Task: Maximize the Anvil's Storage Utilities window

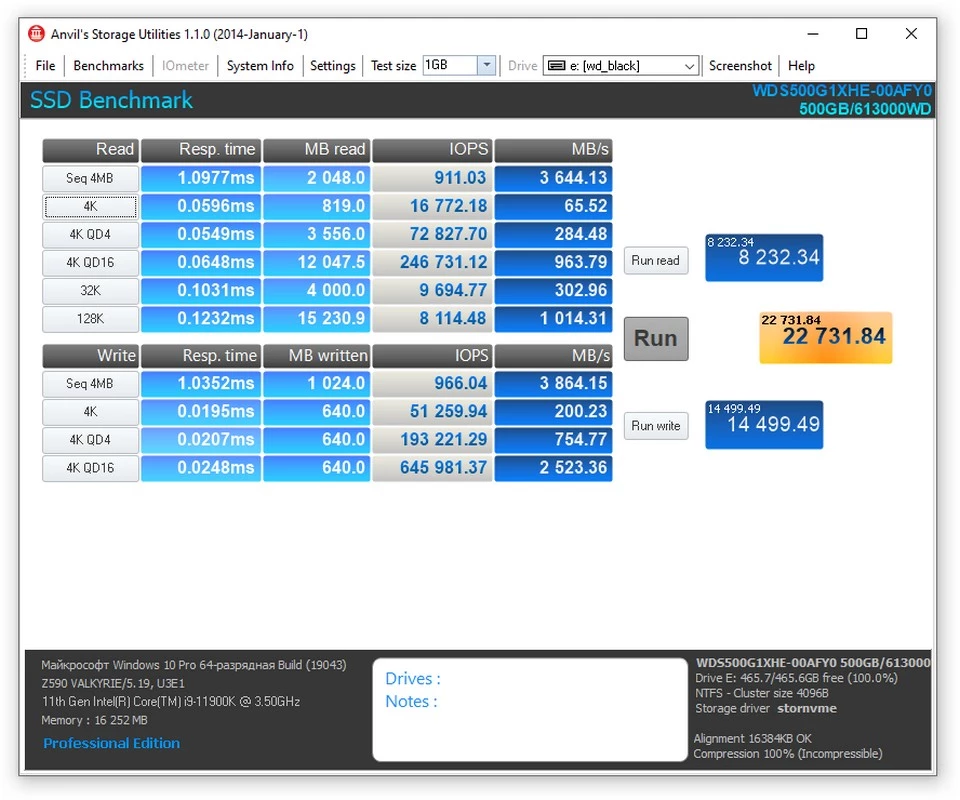Action: coord(861,34)
